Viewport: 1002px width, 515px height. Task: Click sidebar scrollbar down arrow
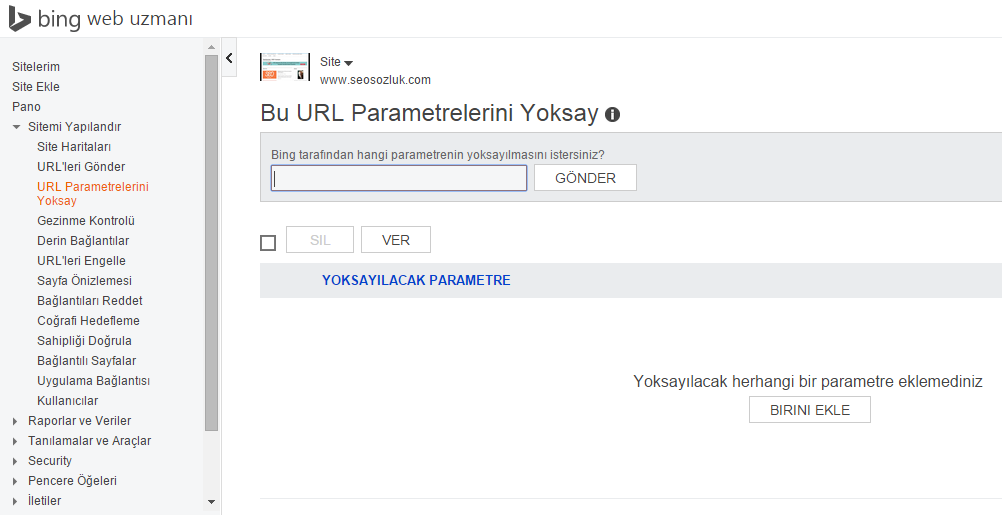click(x=211, y=501)
